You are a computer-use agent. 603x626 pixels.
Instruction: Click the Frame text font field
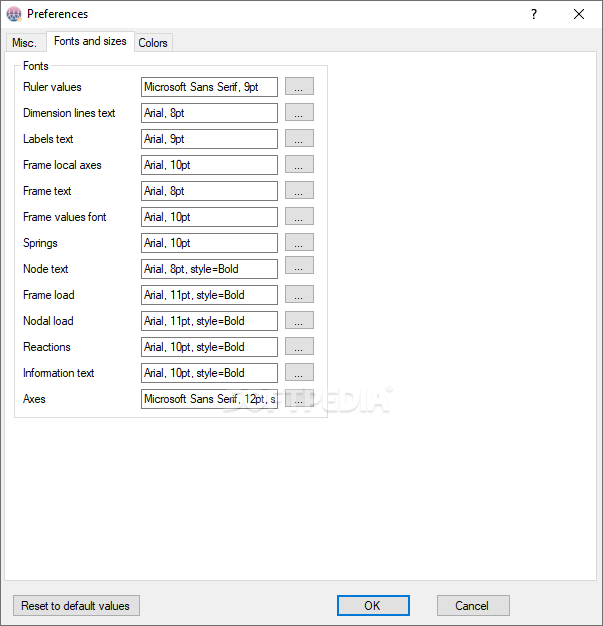[209, 191]
